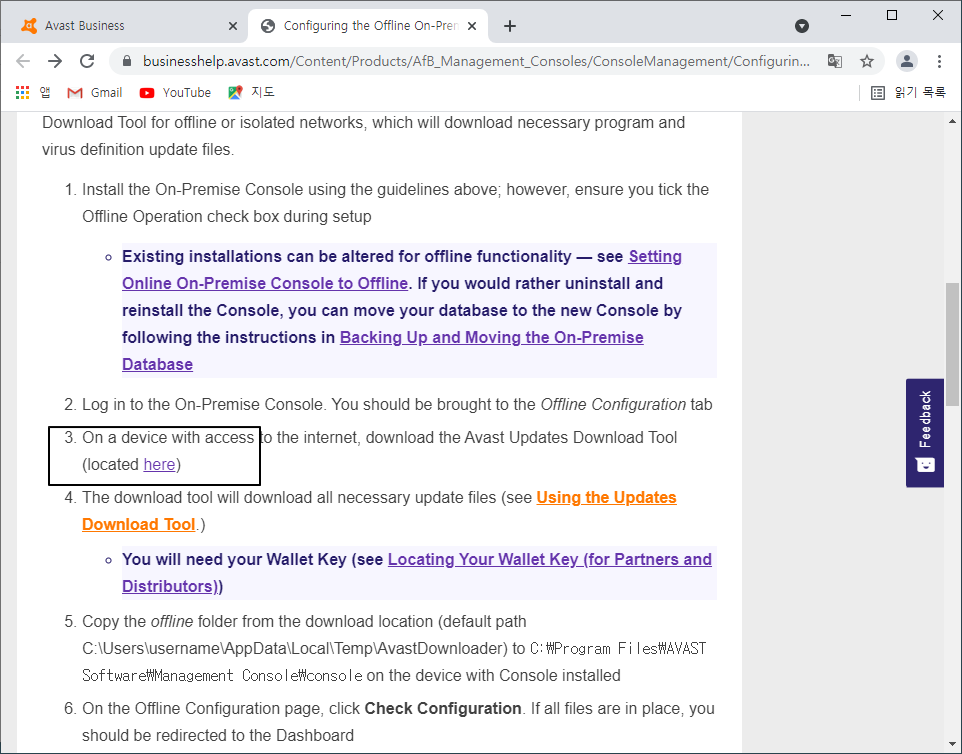The height and width of the screenshot is (754, 962).
Task: Reload the current page
Action: (x=87, y=61)
